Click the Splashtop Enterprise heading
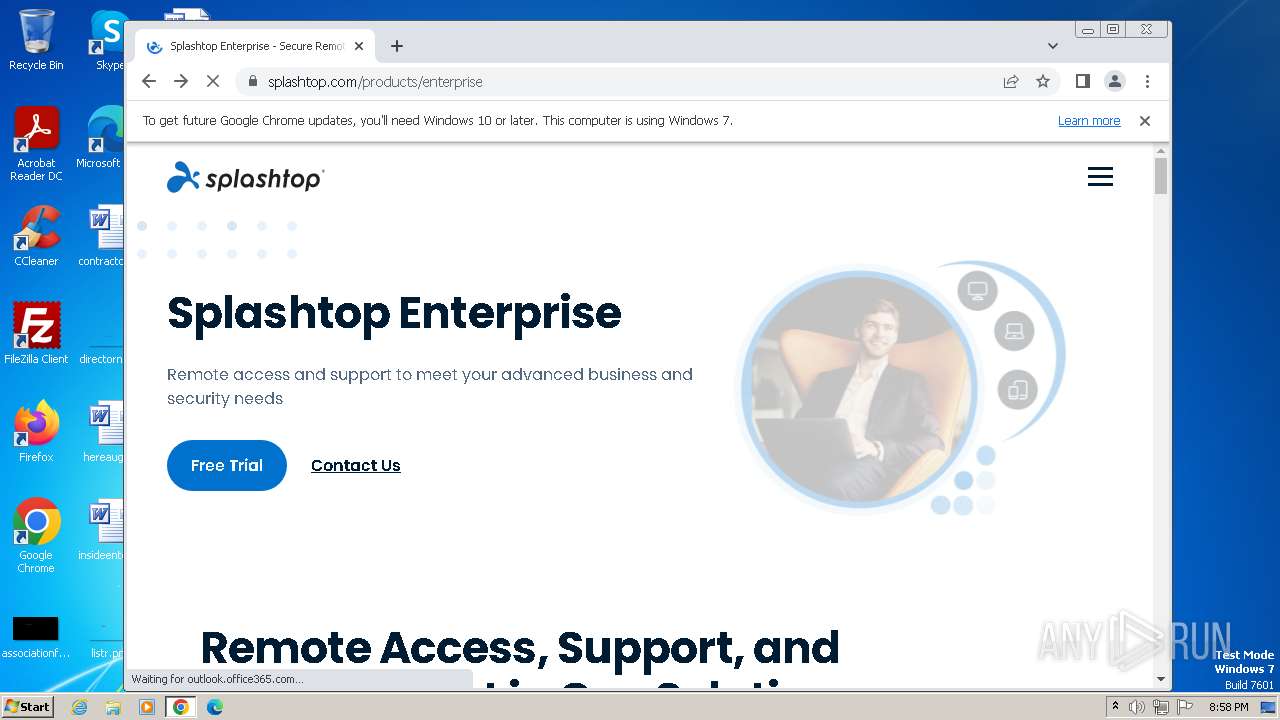This screenshot has height=720, width=1280. tap(394, 313)
